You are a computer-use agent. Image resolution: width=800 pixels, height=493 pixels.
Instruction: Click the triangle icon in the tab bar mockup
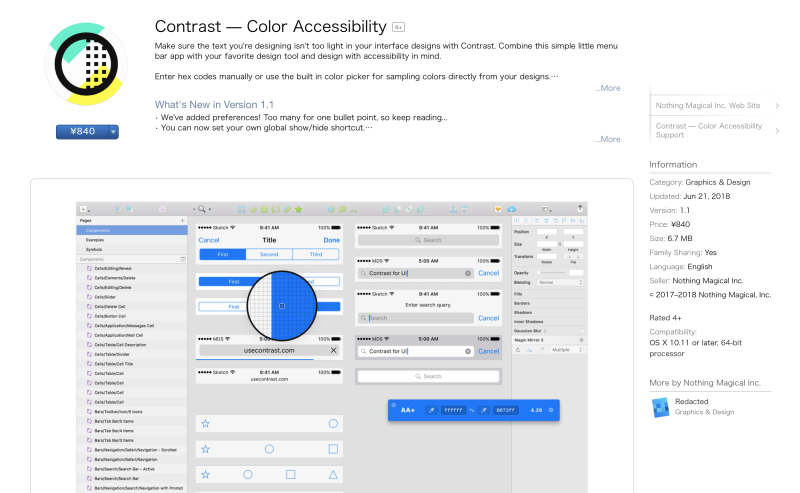pos(333,475)
